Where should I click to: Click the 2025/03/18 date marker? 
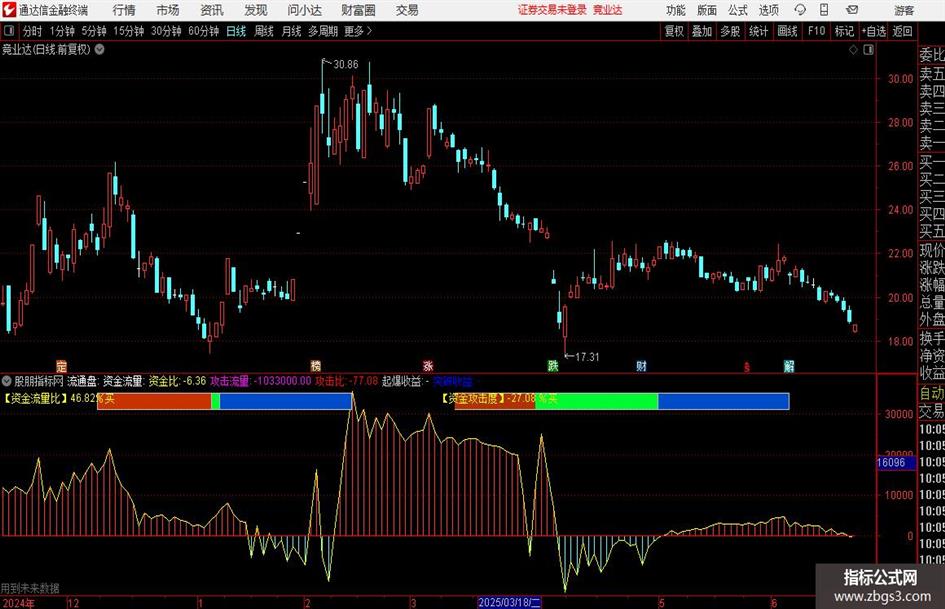click(x=509, y=602)
